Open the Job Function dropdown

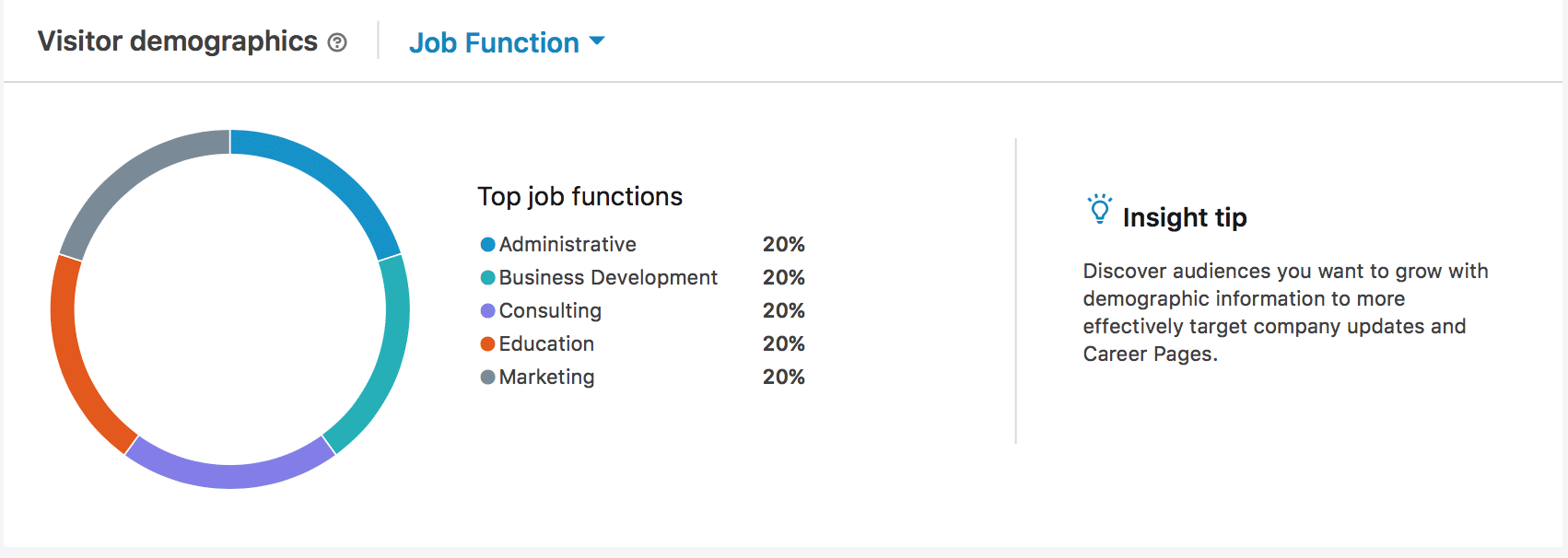(494, 42)
